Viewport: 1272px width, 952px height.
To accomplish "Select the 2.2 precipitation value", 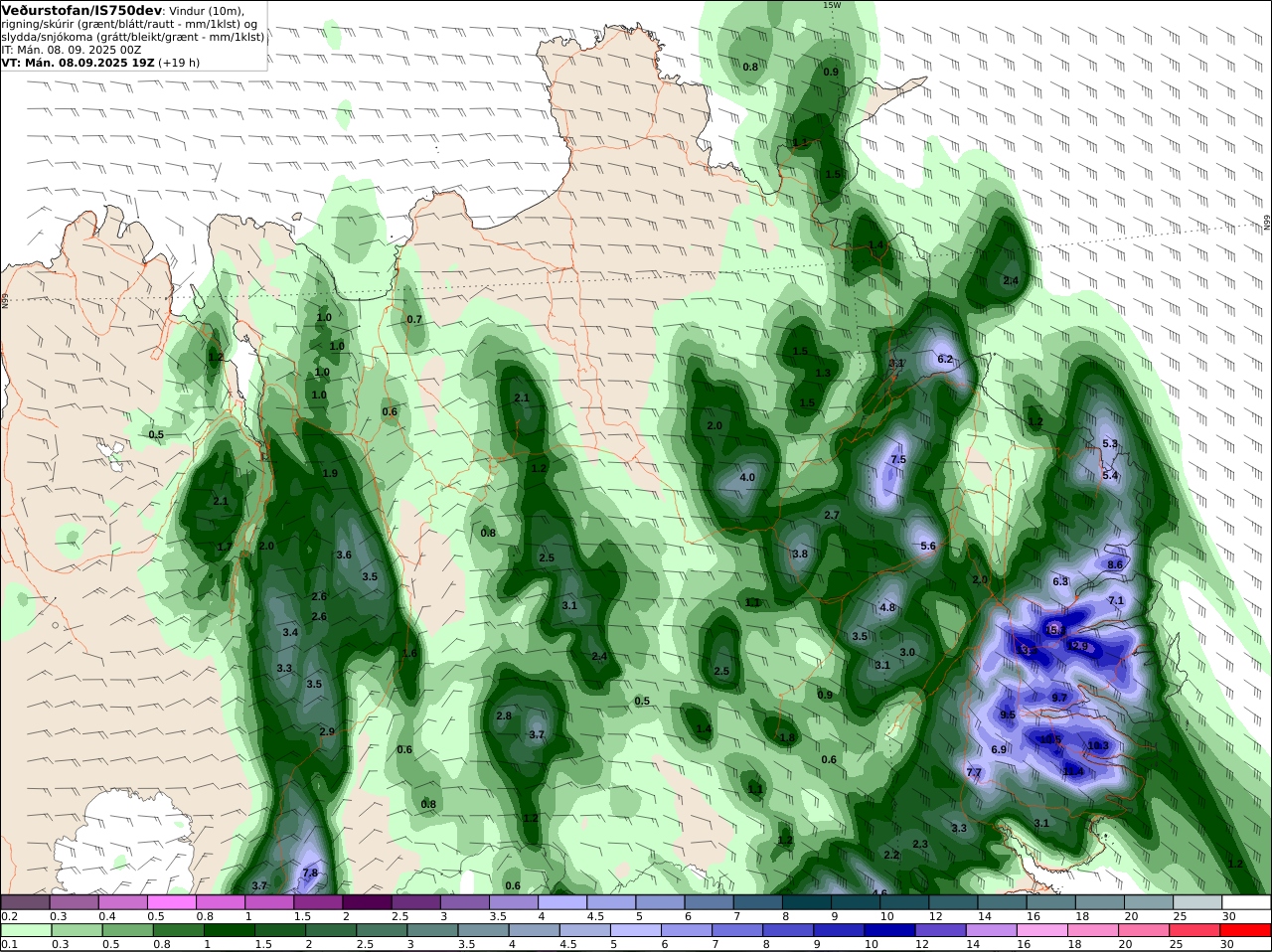I will pyautogui.click(x=891, y=855).
